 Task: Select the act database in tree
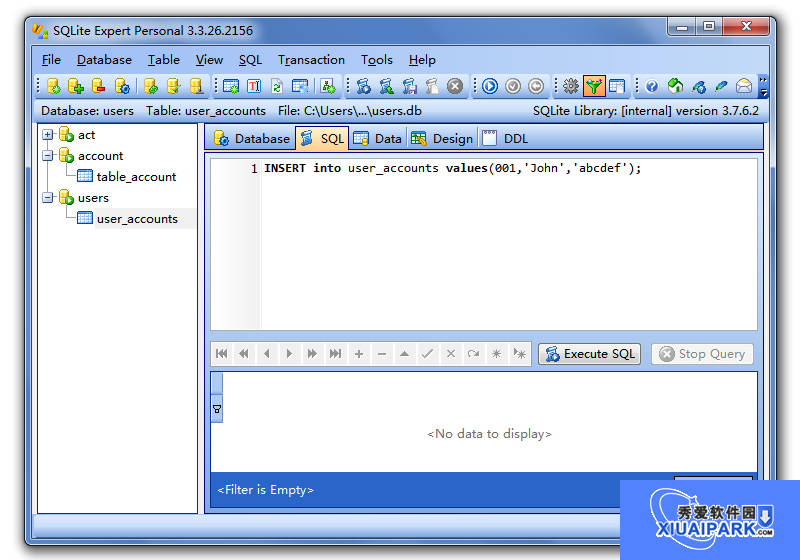[x=86, y=135]
